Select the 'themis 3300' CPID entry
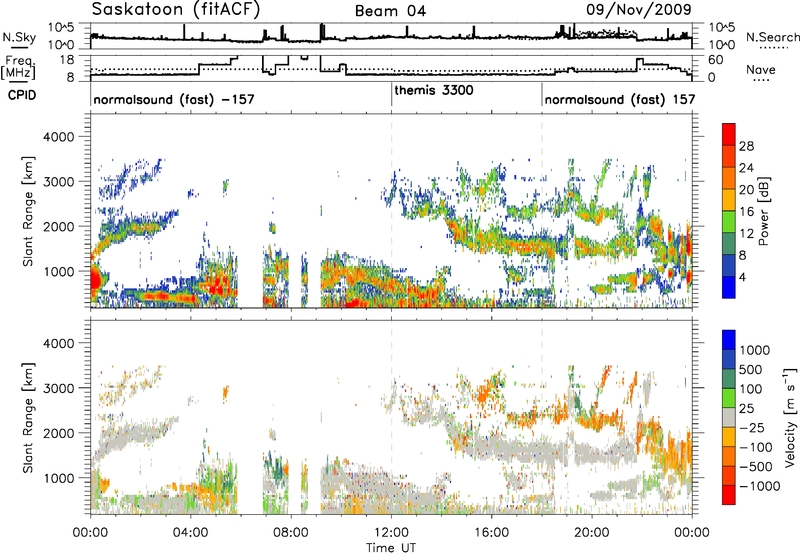The image size is (800, 554). coord(434,90)
